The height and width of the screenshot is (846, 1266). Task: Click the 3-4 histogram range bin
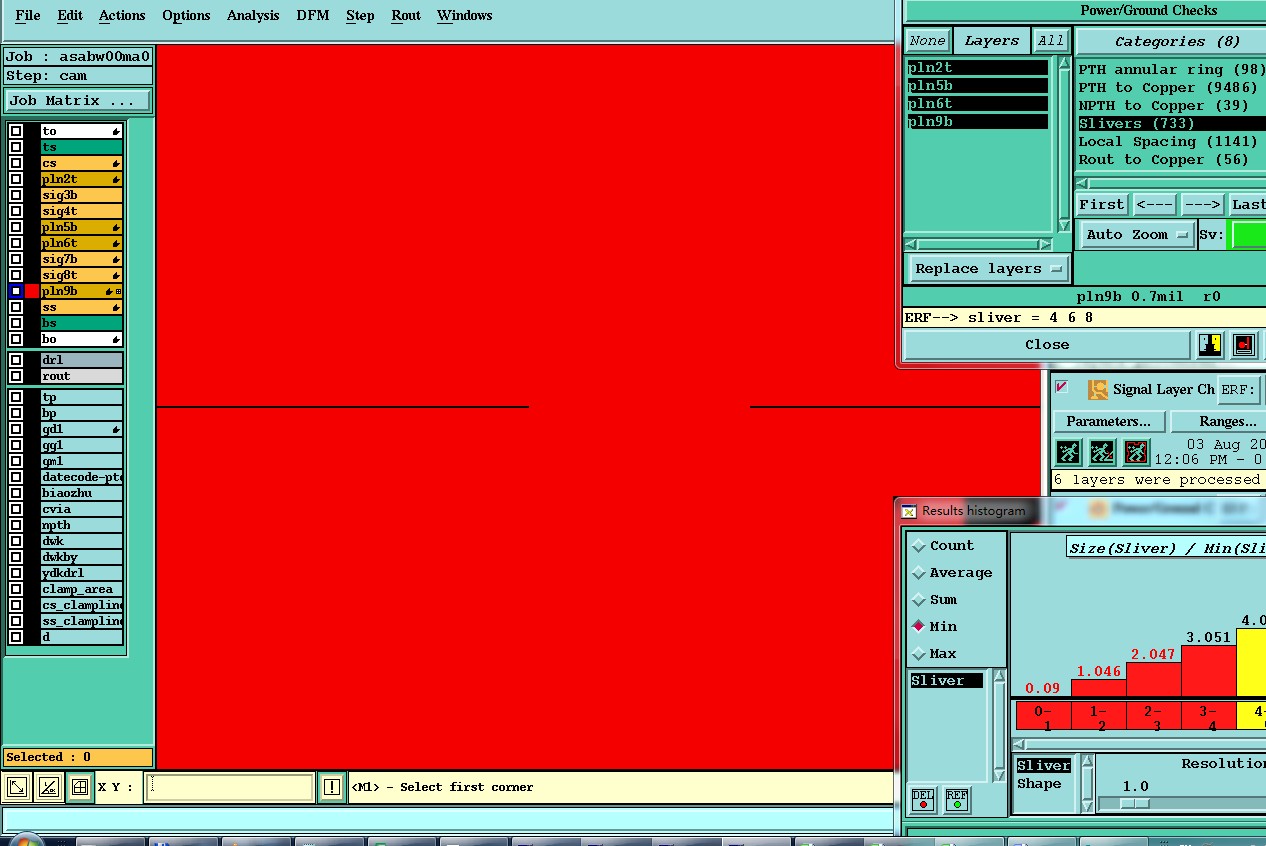pos(1209,718)
